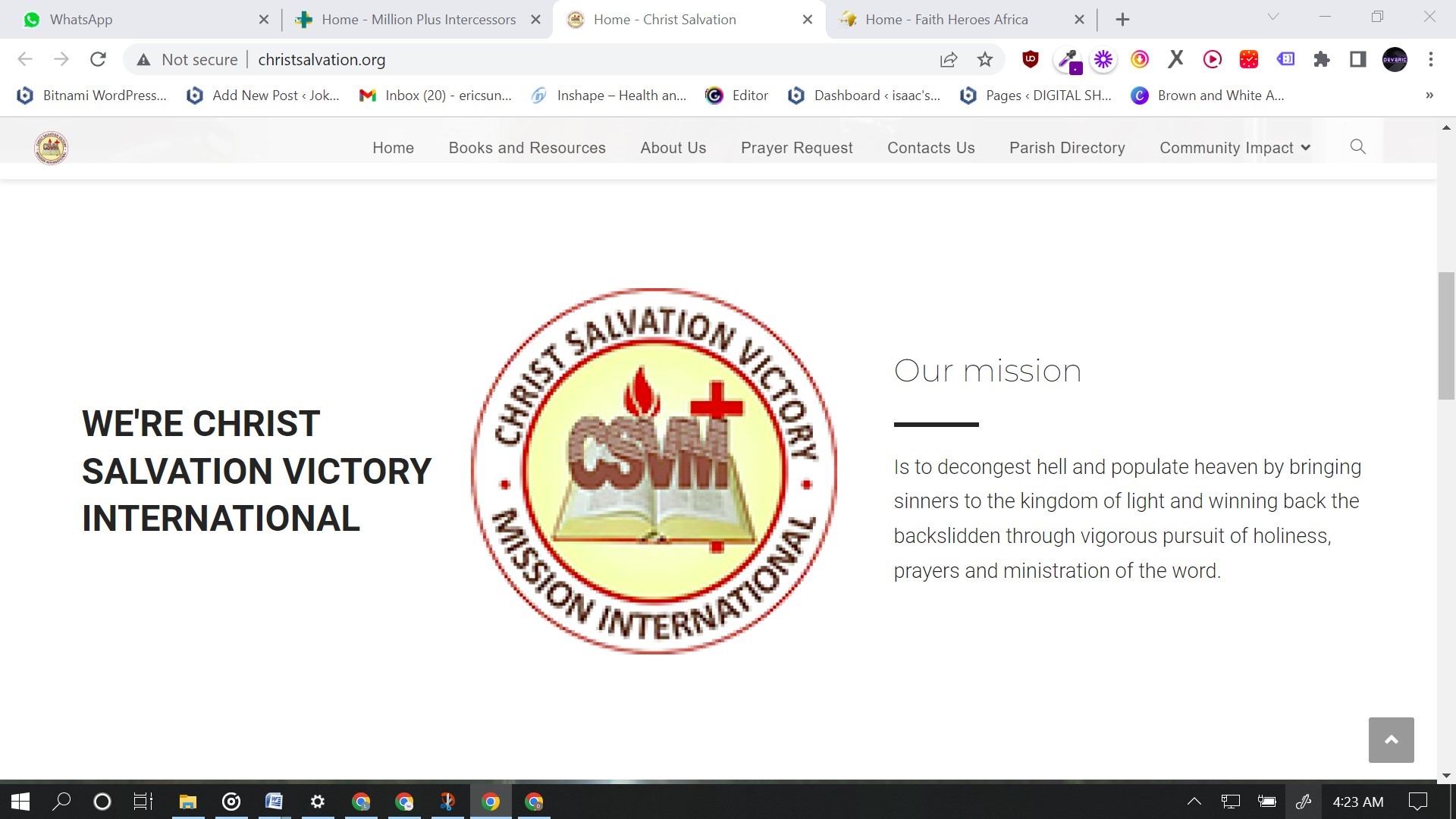Click the X extension icon
The width and height of the screenshot is (1456, 819).
(1176, 59)
